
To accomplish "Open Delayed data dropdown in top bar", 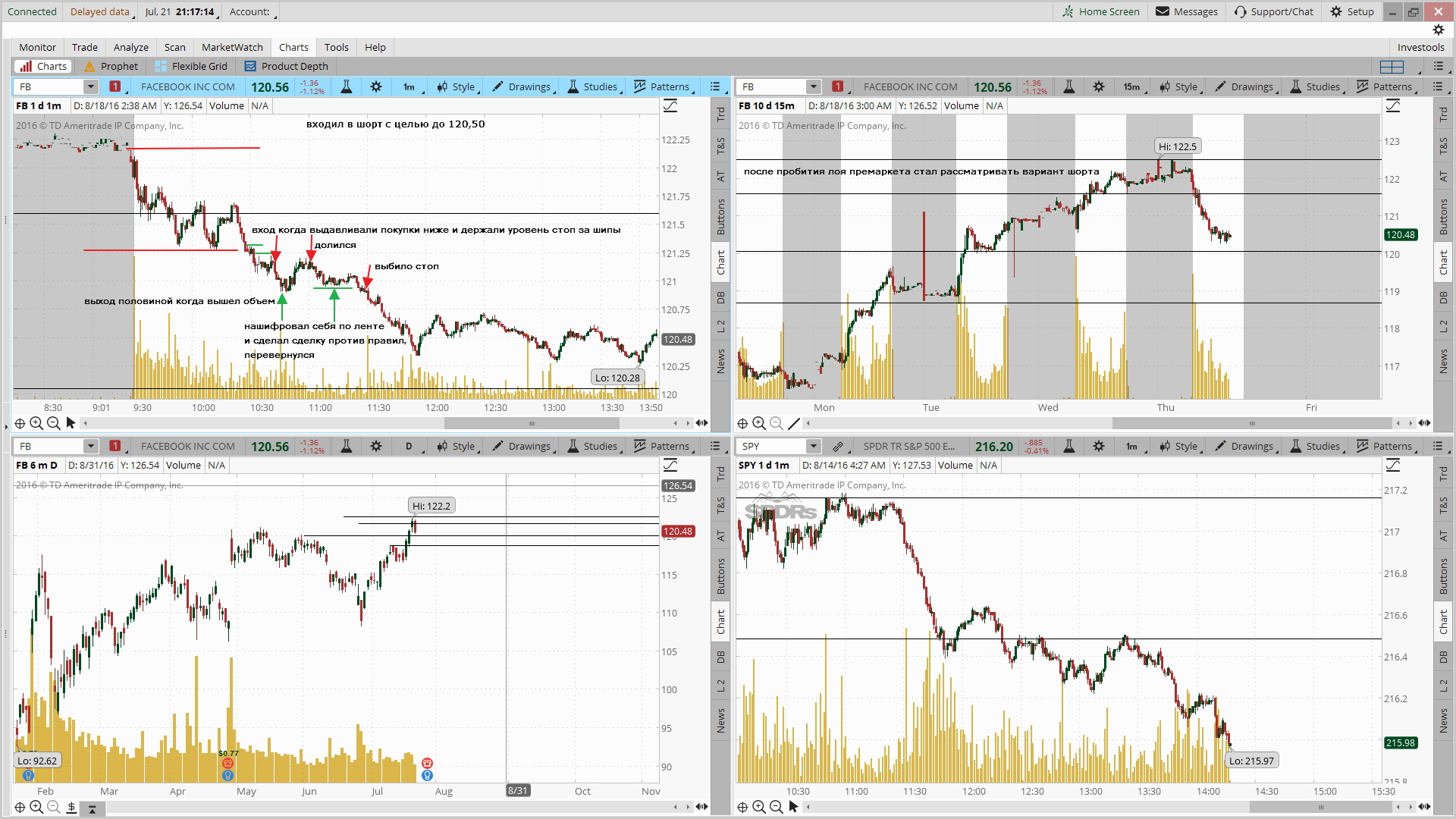I will (x=100, y=11).
